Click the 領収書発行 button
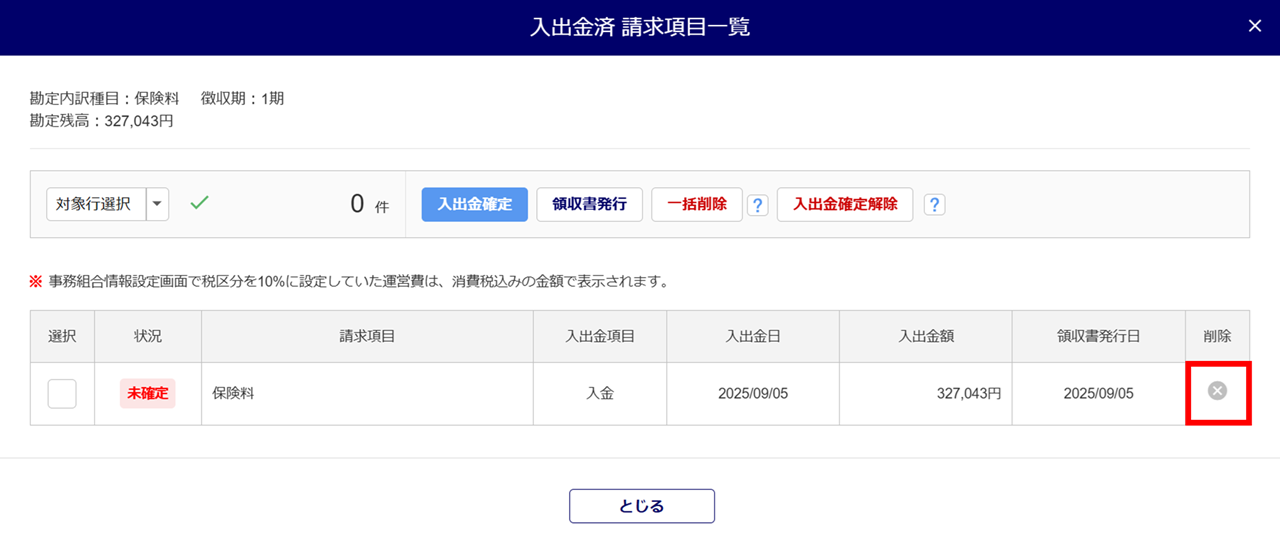 pos(590,204)
